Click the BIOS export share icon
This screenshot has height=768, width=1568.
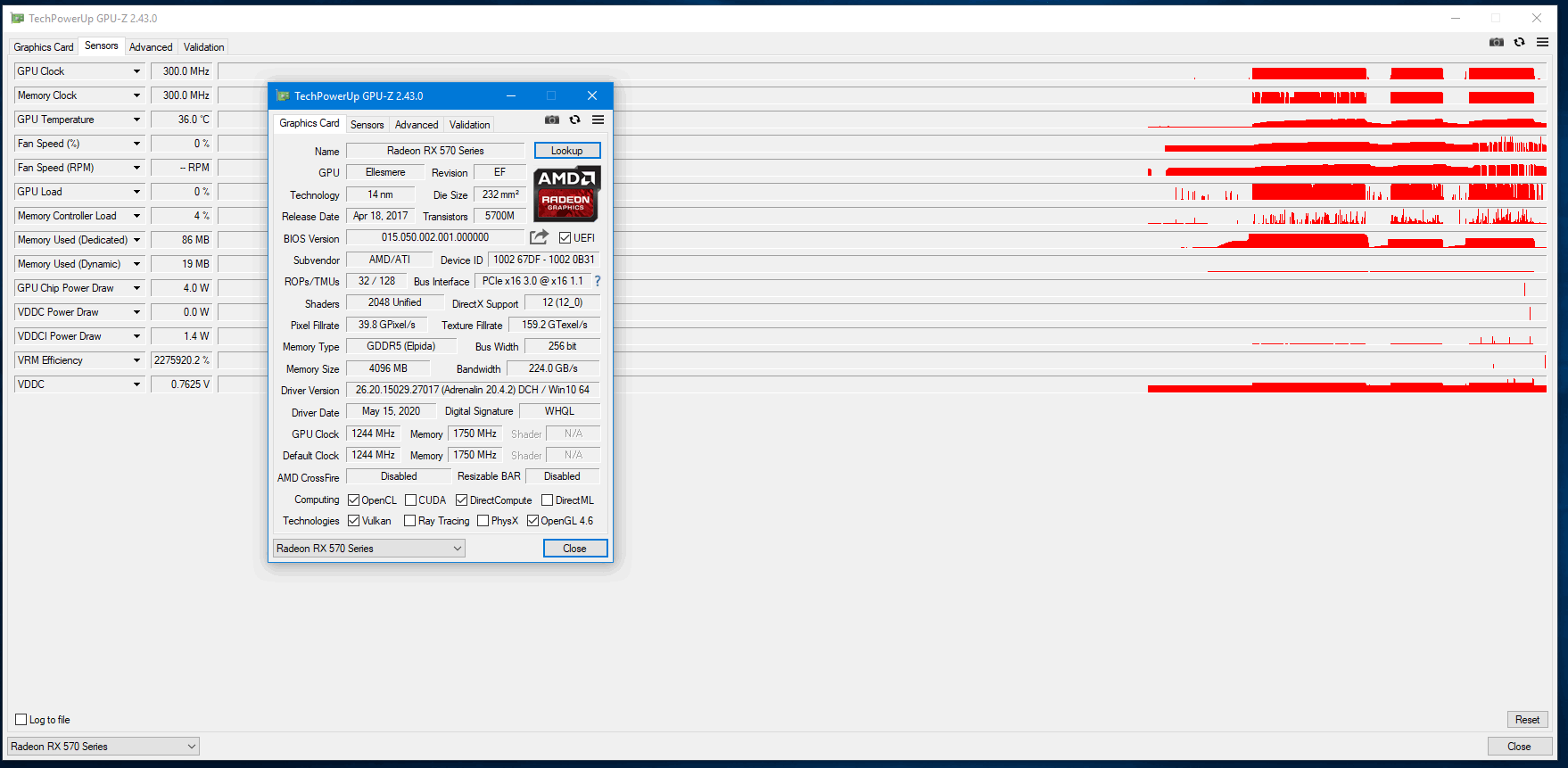point(539,237)
